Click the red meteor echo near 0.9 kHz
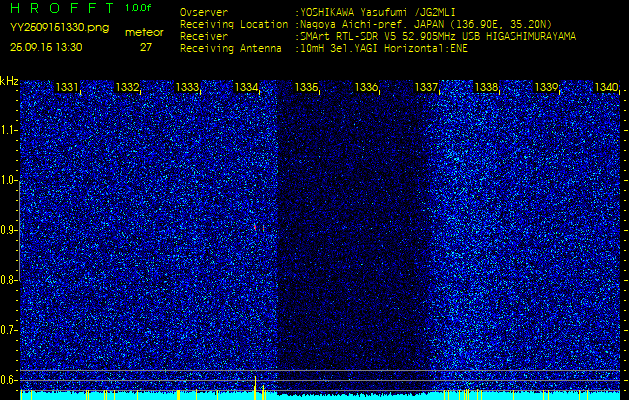This screenshot has height=400, width=629. point(255,227)
